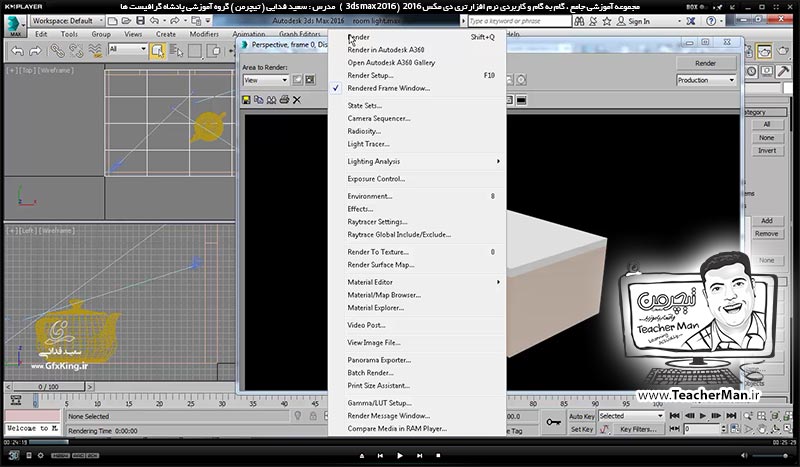Screen dimensions: 800x467
Task: Click Previous Frame playback control
Action: (689, 416)
